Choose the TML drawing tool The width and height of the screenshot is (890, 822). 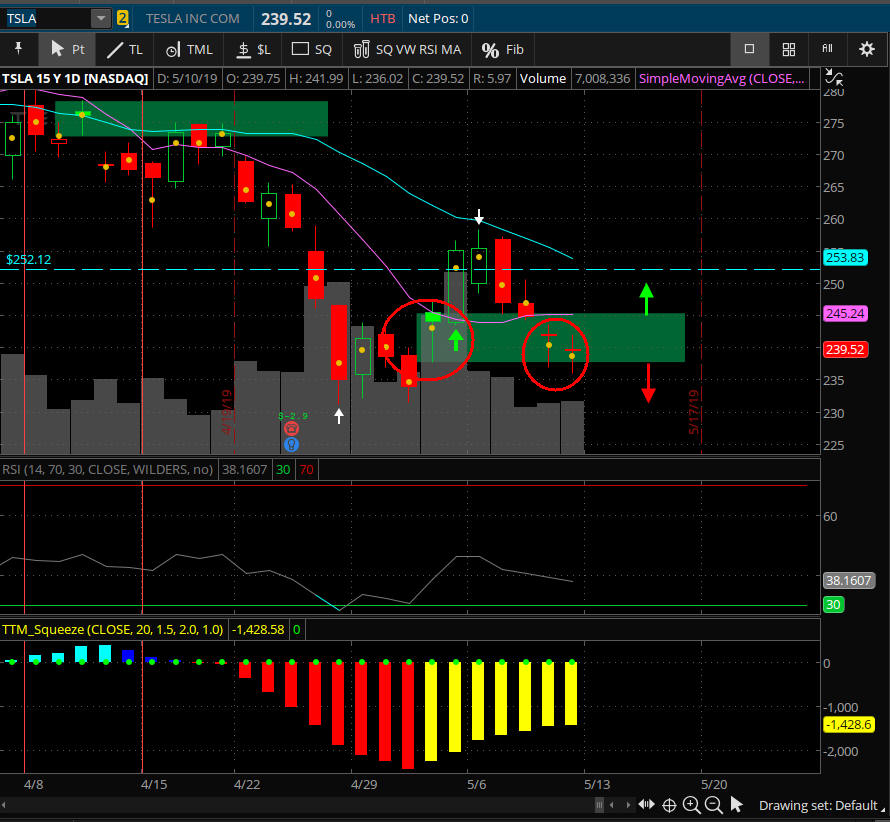click(188, 50)
